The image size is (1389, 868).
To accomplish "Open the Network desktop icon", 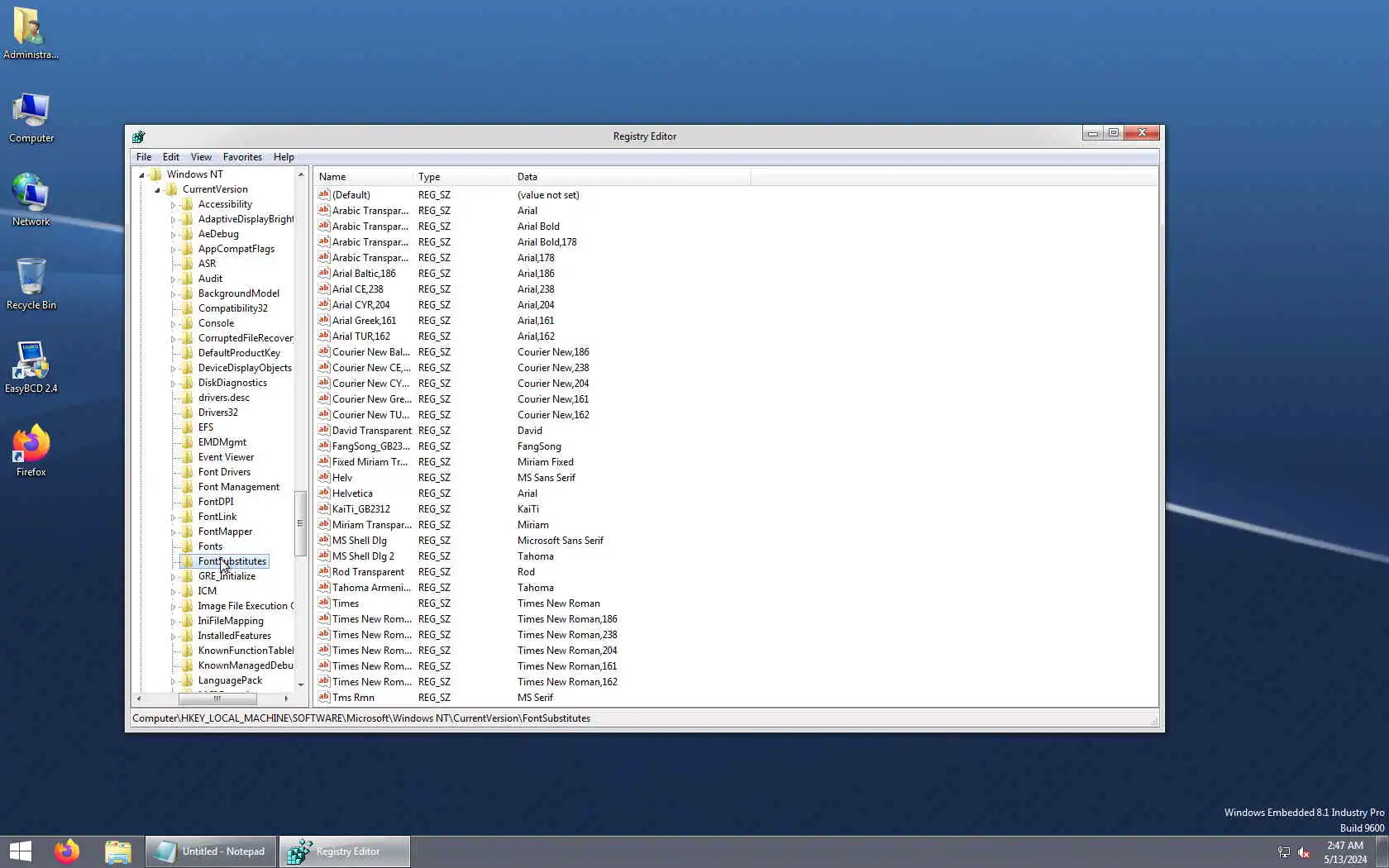I will tap(31, 200).
